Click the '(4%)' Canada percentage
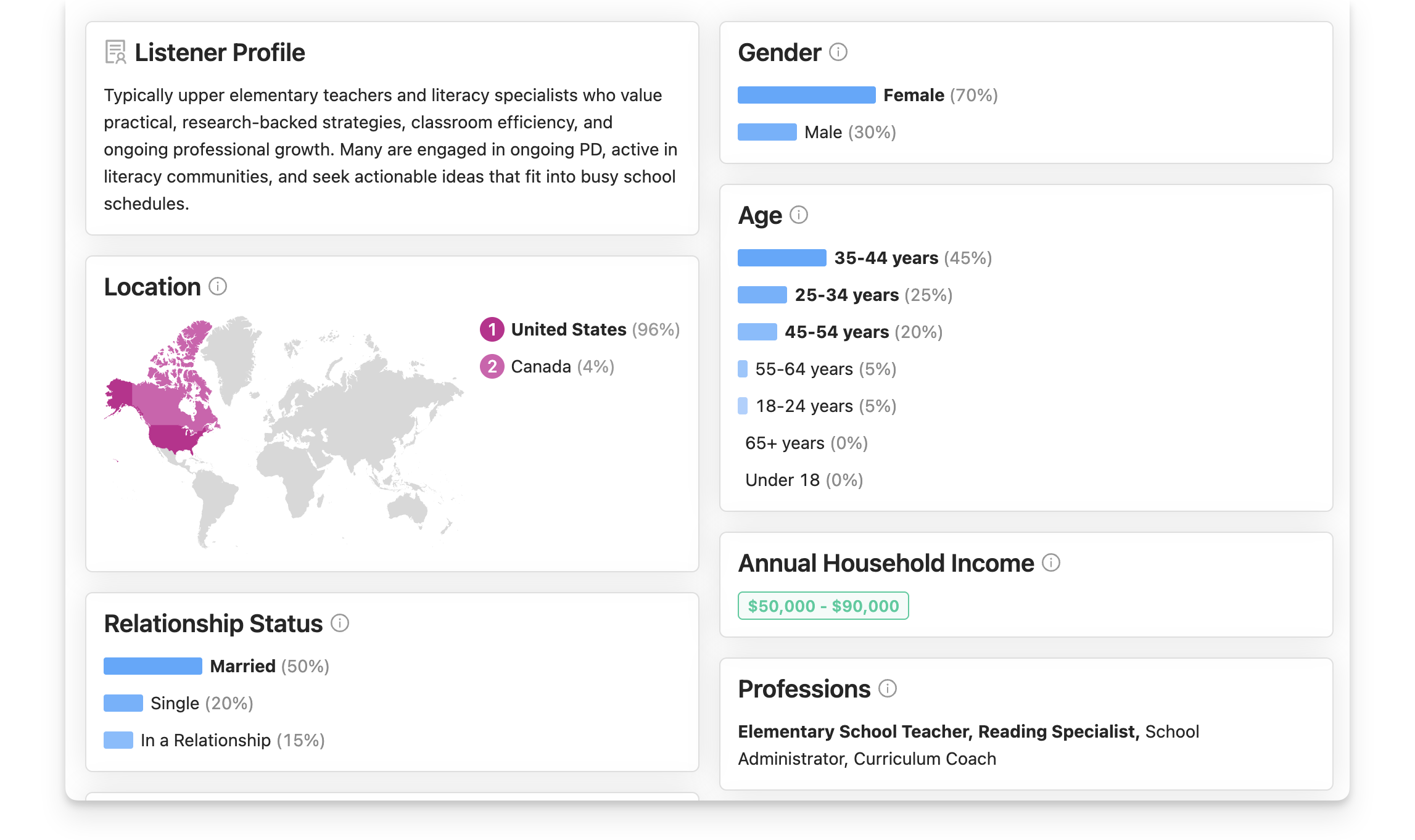 pyautogui.click(x=596, y=366)
